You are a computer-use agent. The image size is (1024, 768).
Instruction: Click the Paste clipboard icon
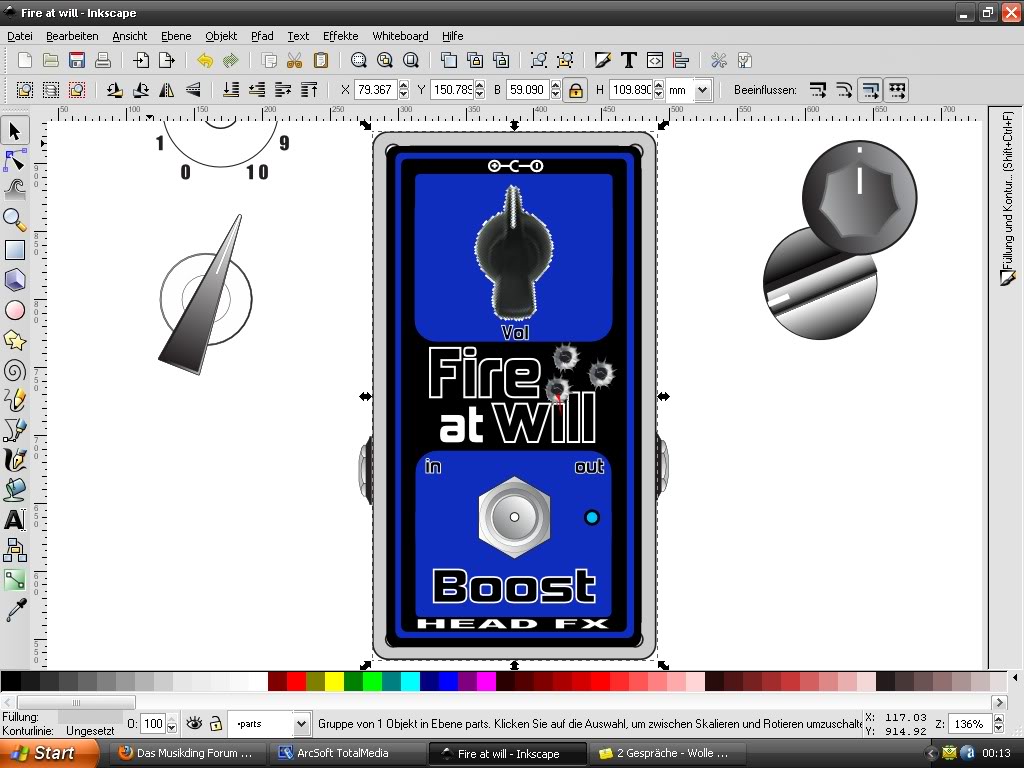pos(321,61)
